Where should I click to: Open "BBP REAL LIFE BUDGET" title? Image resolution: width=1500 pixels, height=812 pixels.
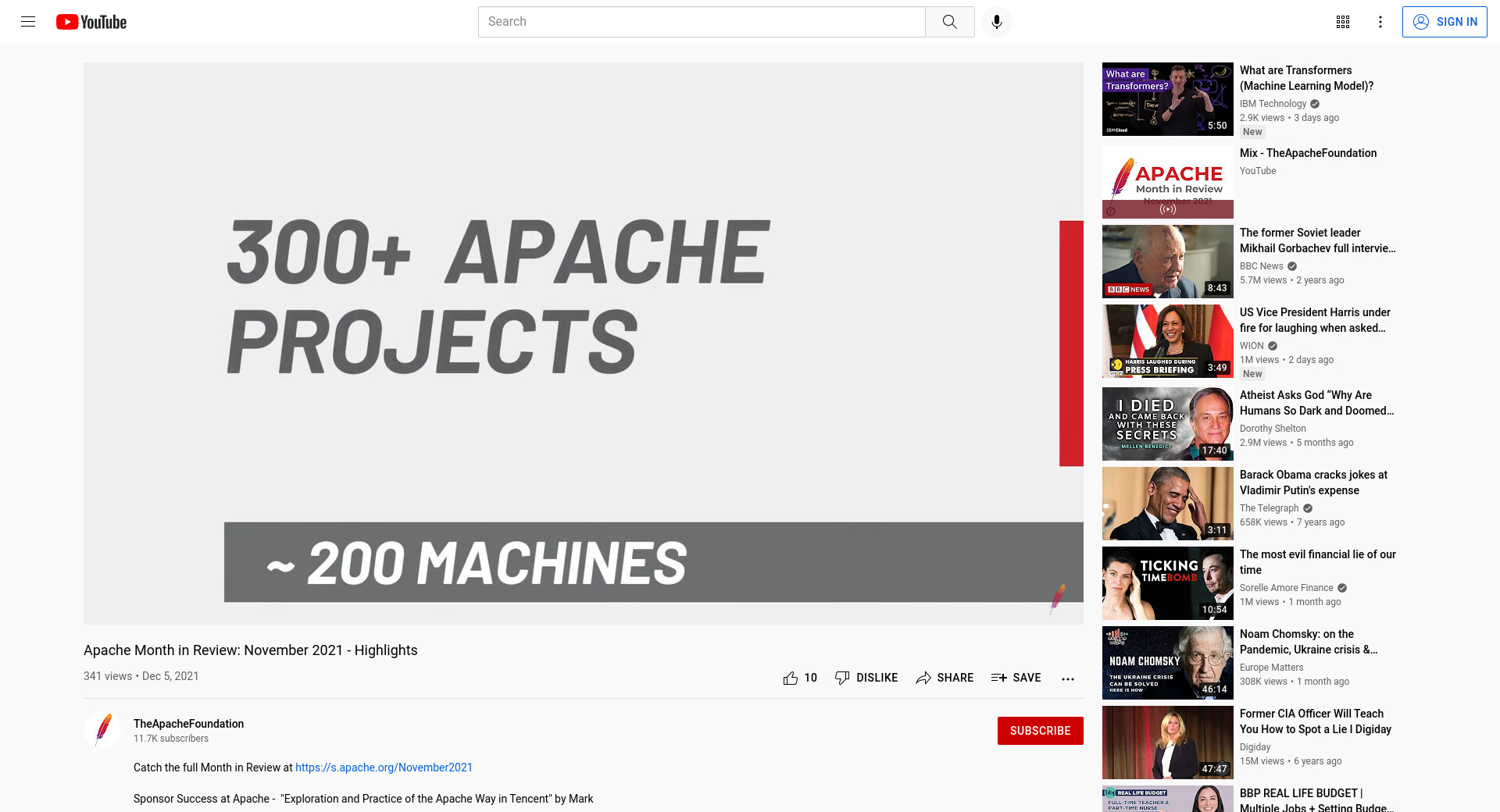(x=1316, y=800)
